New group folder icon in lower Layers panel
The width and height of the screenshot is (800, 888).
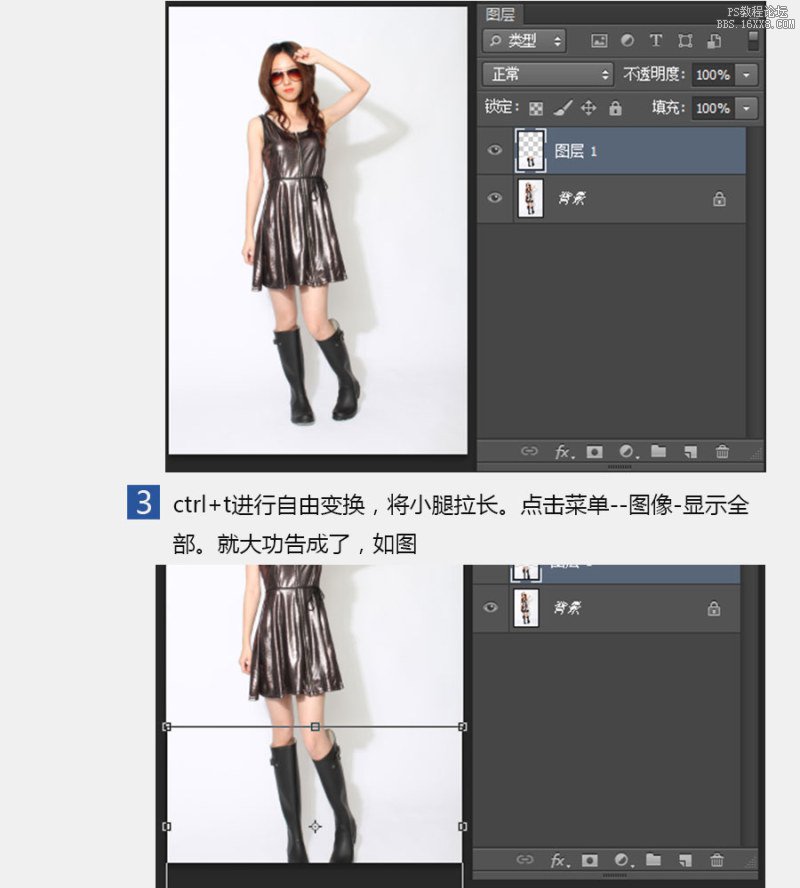(x=654, y=860)
